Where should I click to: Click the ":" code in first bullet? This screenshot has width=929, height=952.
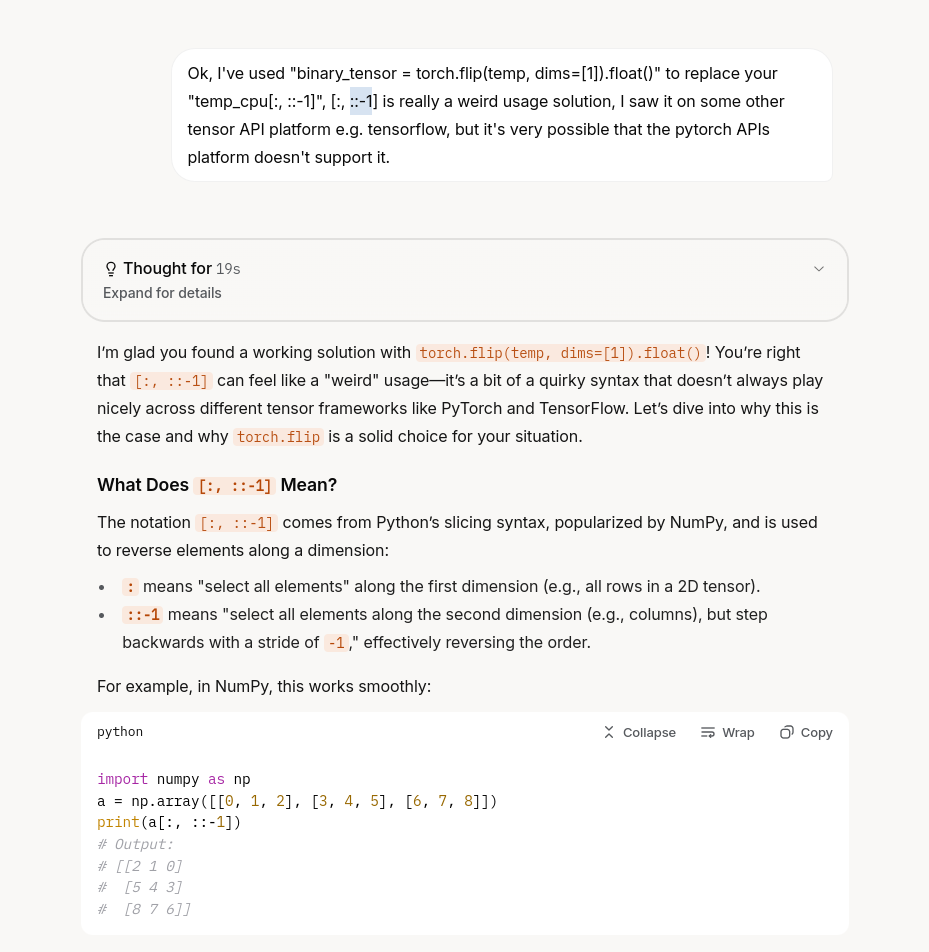coord(130,587)
